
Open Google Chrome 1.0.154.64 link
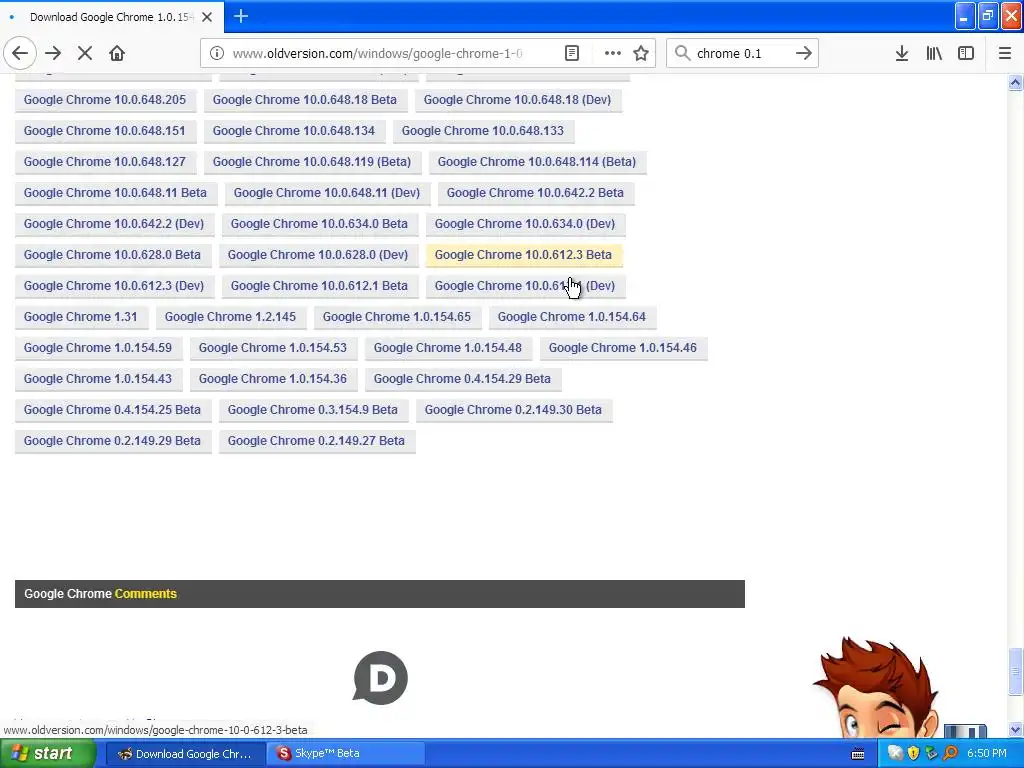click(572, 317)
